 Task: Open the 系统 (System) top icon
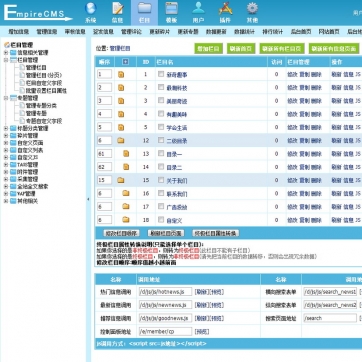pos(90,12)
